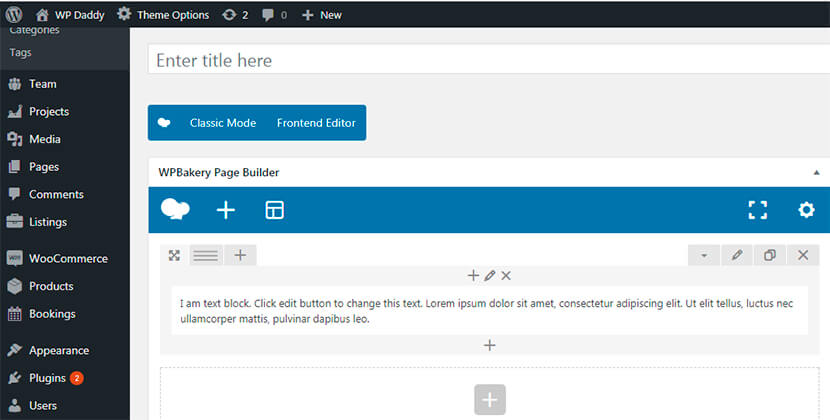Screen dimensions: 830x420
Task: Click the WPBakery logo beside Classic Mode
Action: [x=164, y=123]
